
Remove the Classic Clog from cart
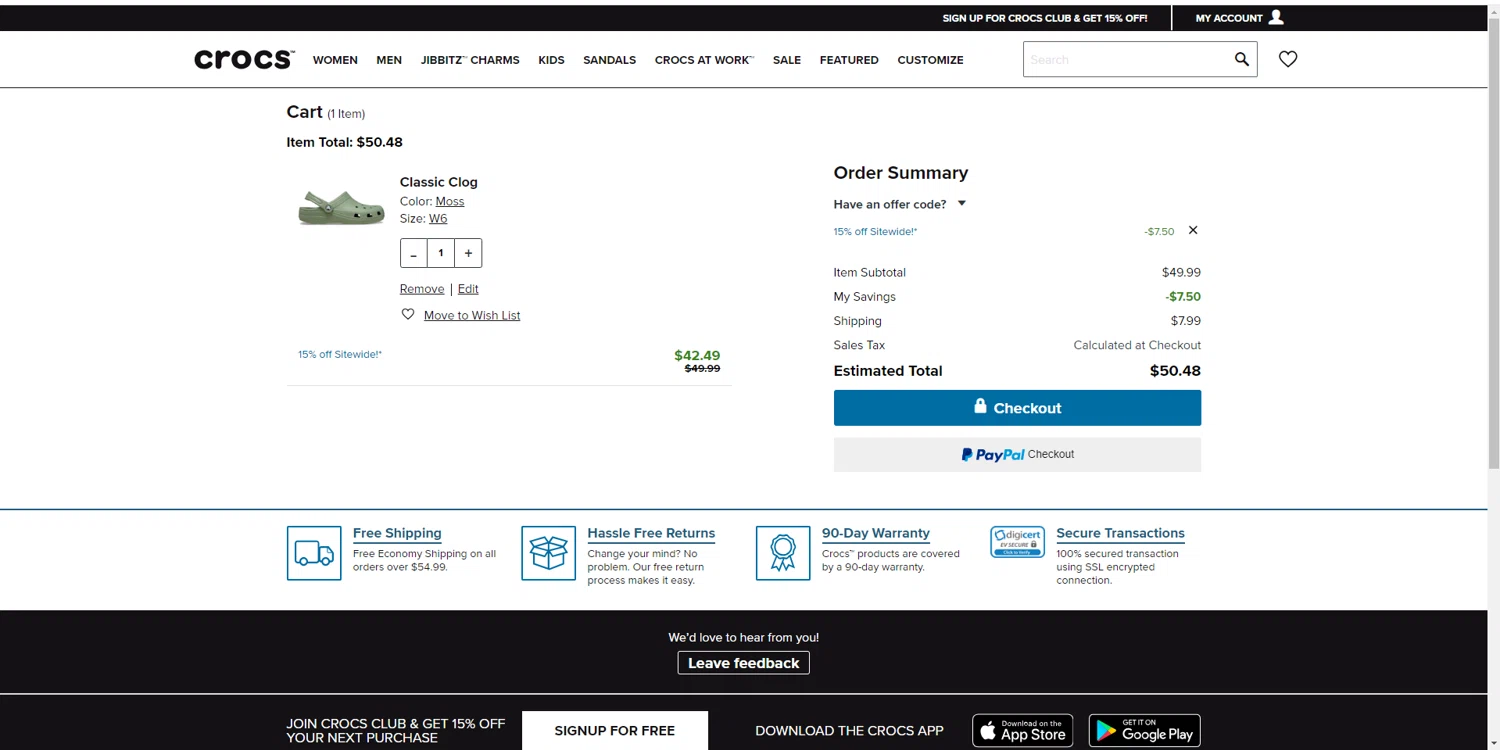(422, 289)
